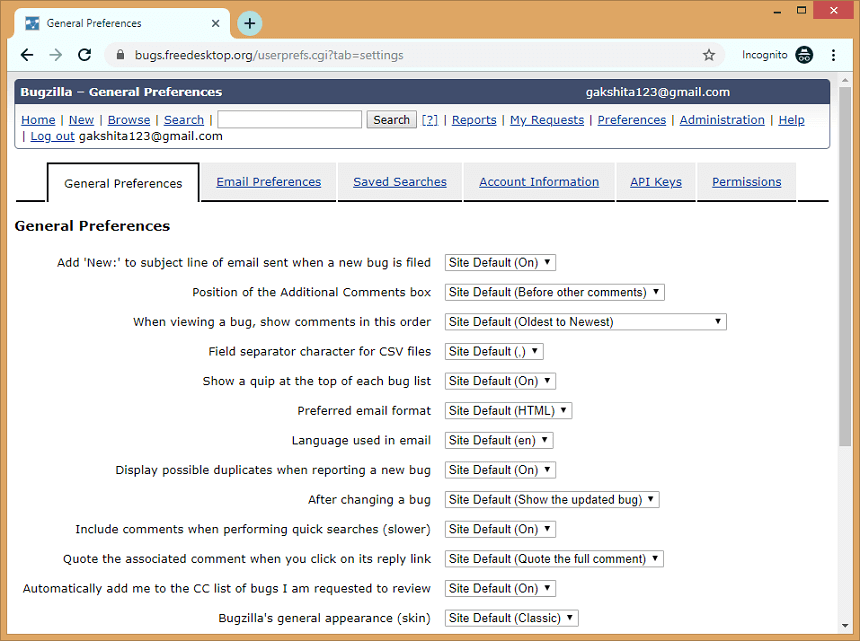Open the Browse link
Viewport: 860px width, 641px height.
coord(129,120)
